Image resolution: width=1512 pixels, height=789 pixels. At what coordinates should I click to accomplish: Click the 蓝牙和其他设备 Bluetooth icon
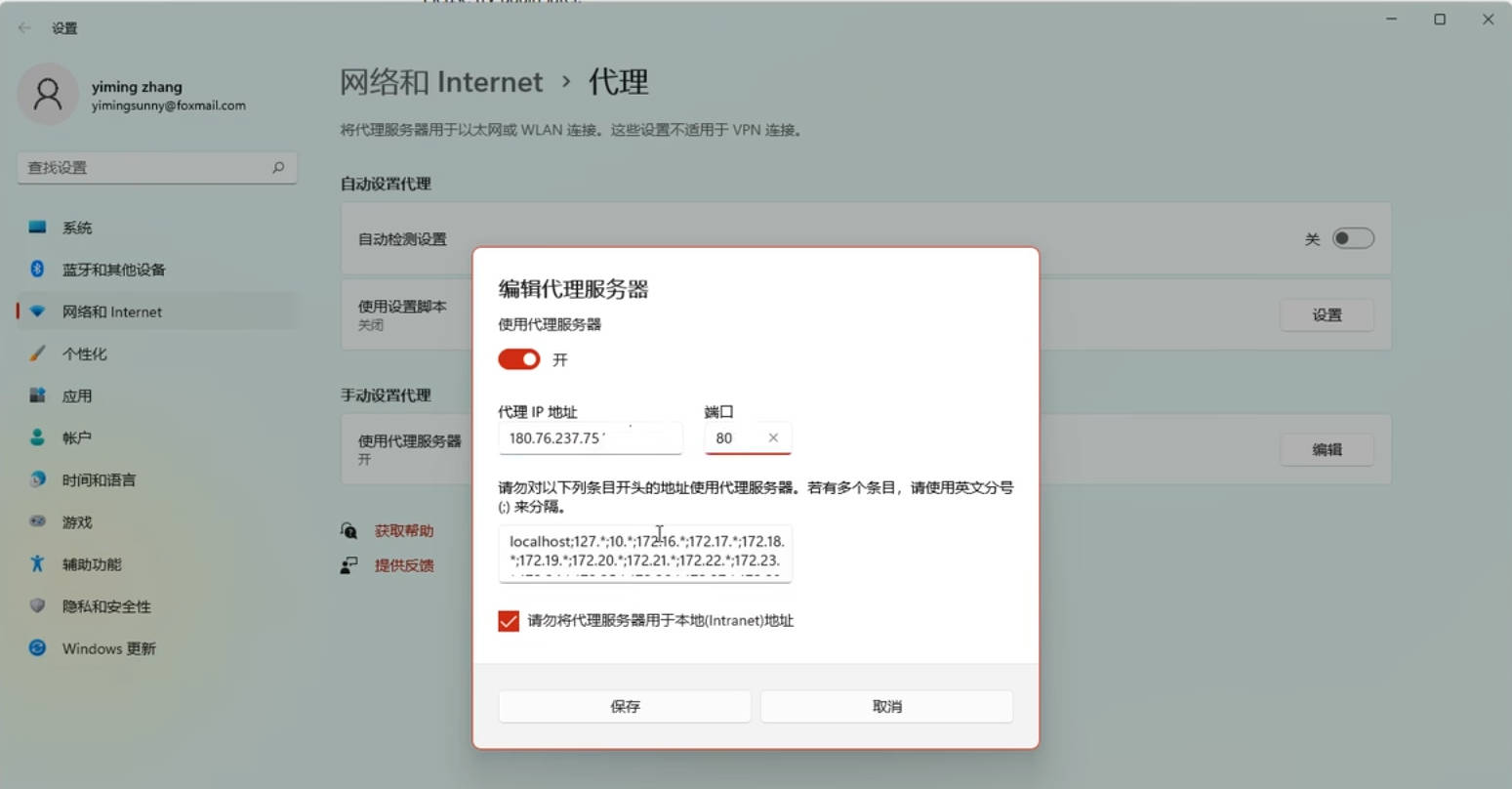coord(37,270)
